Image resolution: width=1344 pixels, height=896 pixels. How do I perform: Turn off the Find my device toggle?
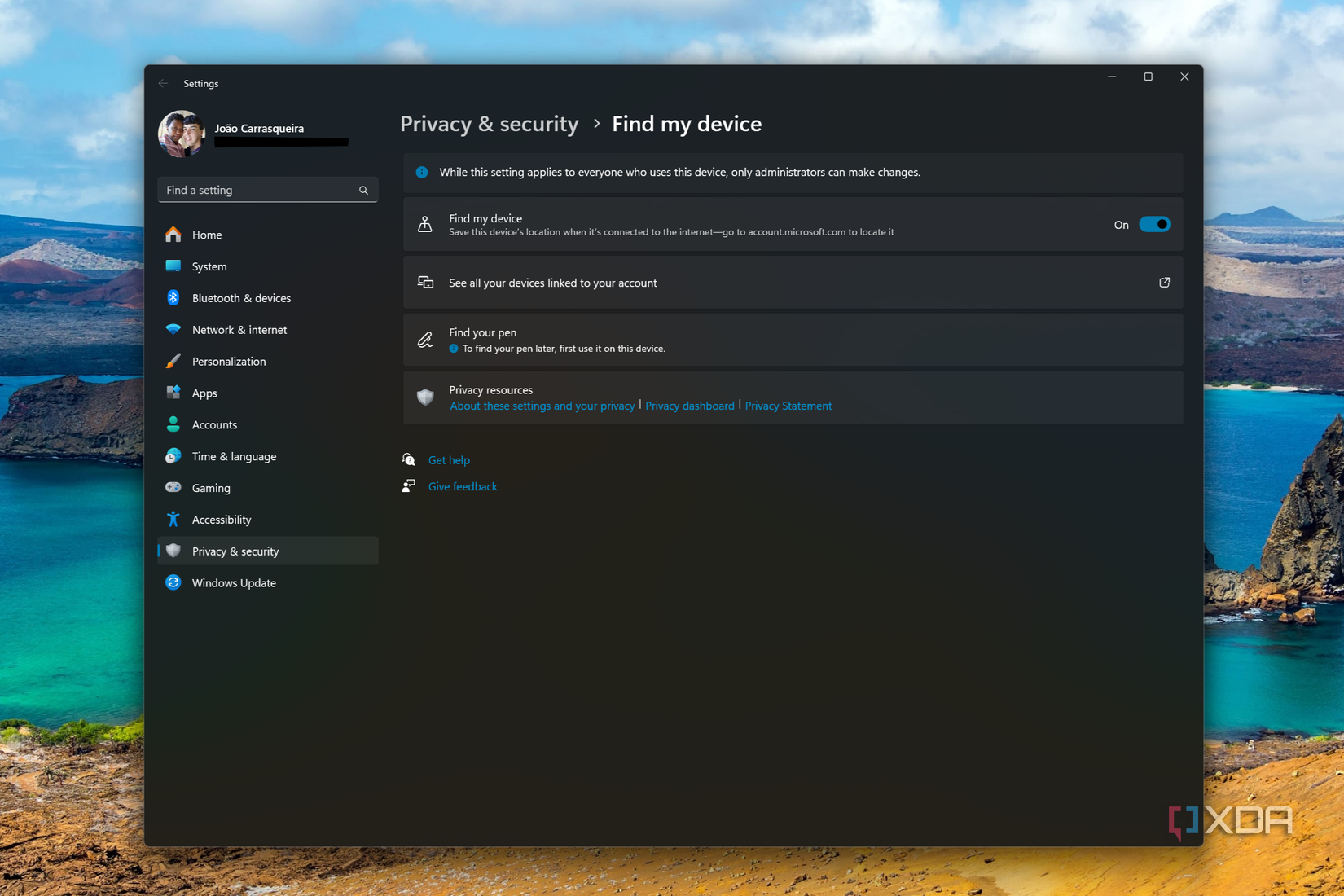click(1154, 225)
